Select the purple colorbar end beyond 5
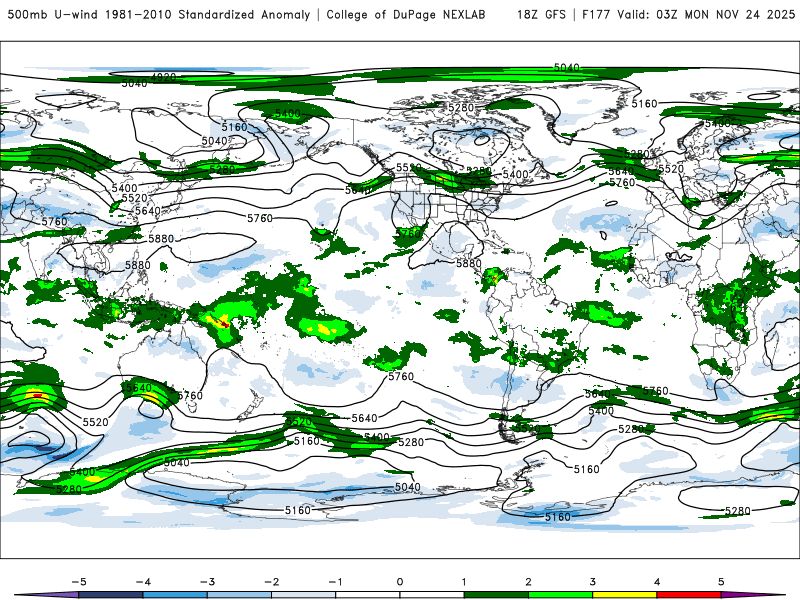The height and width of the screenshot is (600, 800). [x=750, y=595]
